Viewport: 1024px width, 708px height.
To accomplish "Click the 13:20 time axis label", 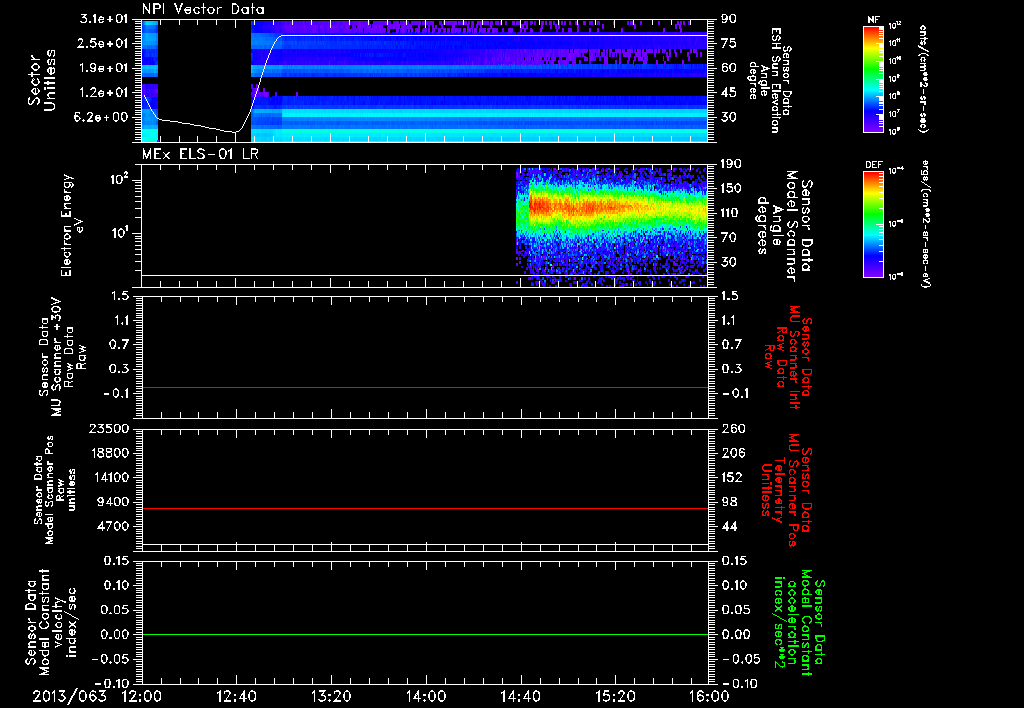I will point(331,696).
